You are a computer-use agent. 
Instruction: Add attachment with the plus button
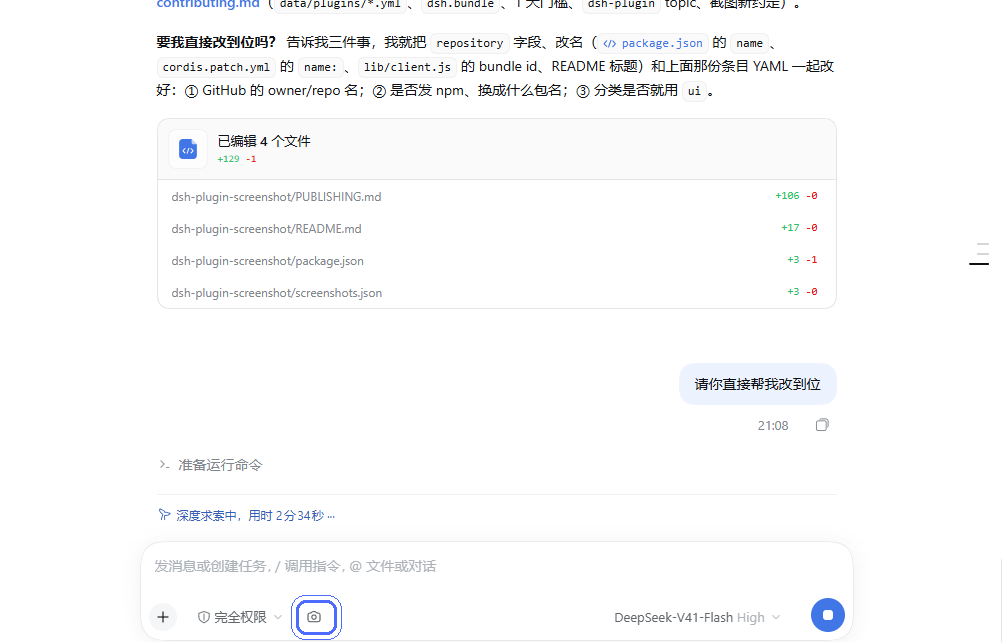pos(163,617)
